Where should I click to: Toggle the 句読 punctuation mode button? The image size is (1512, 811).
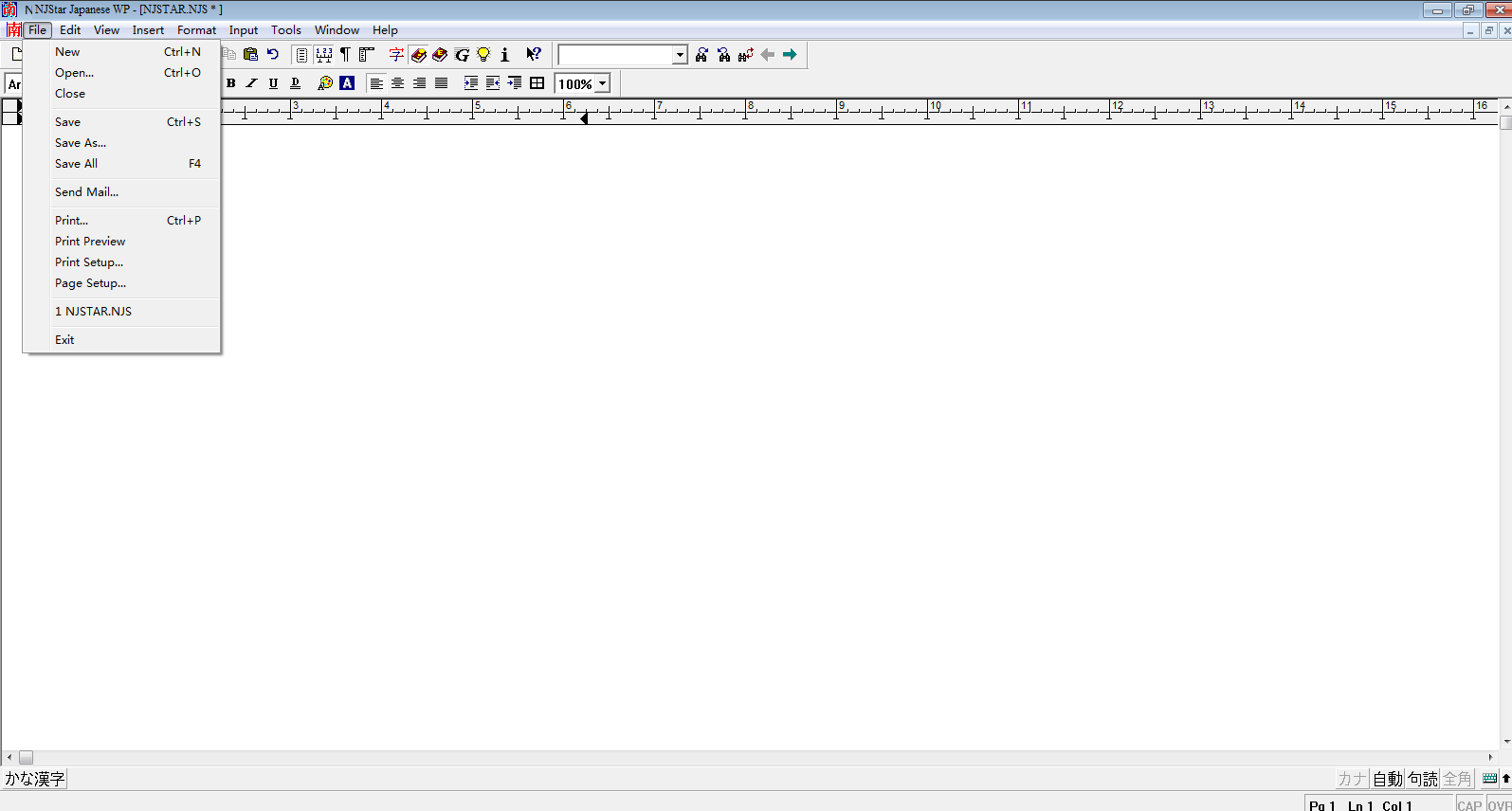[1422, 779]
